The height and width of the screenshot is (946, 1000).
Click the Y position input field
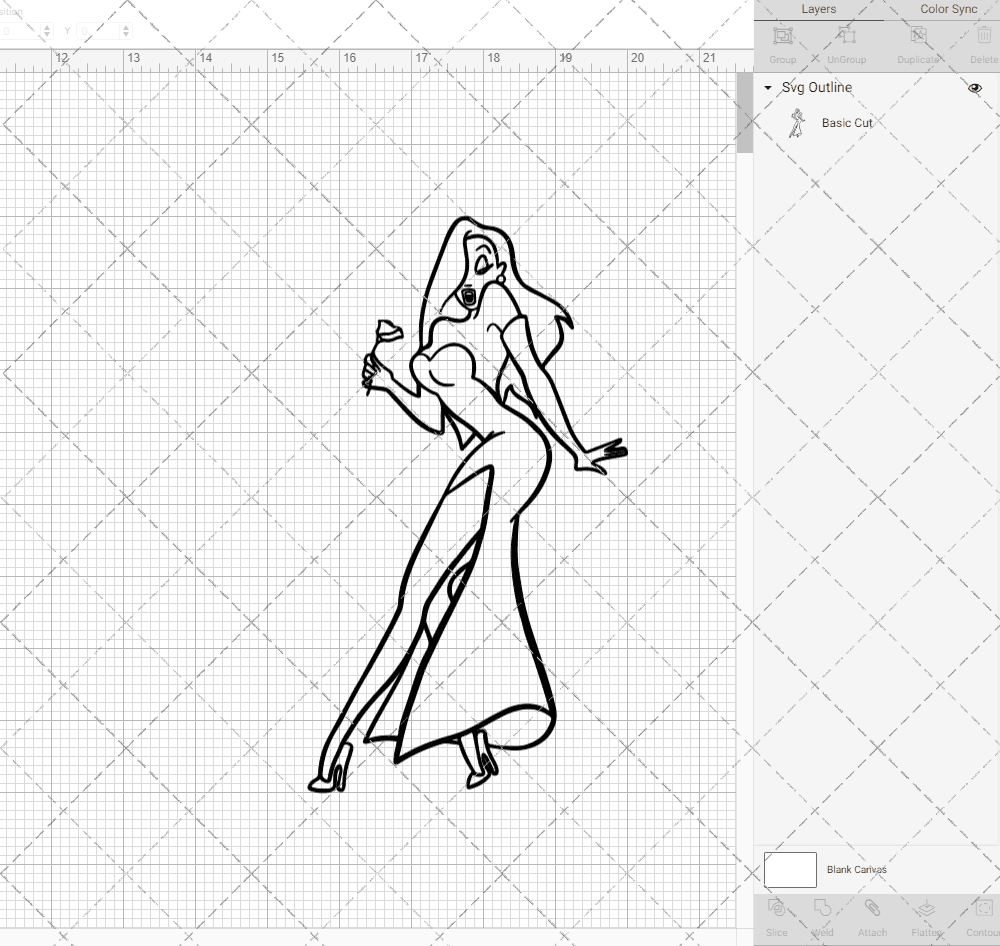(x=100, y=30)
